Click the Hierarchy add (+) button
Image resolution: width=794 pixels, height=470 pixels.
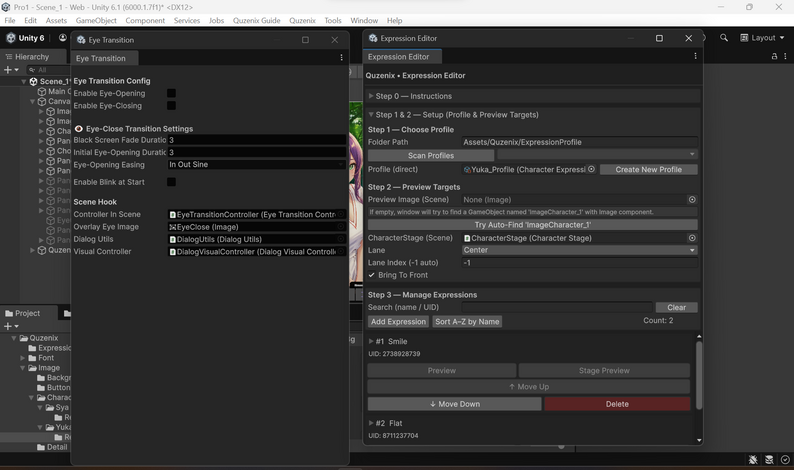point(11,70)
